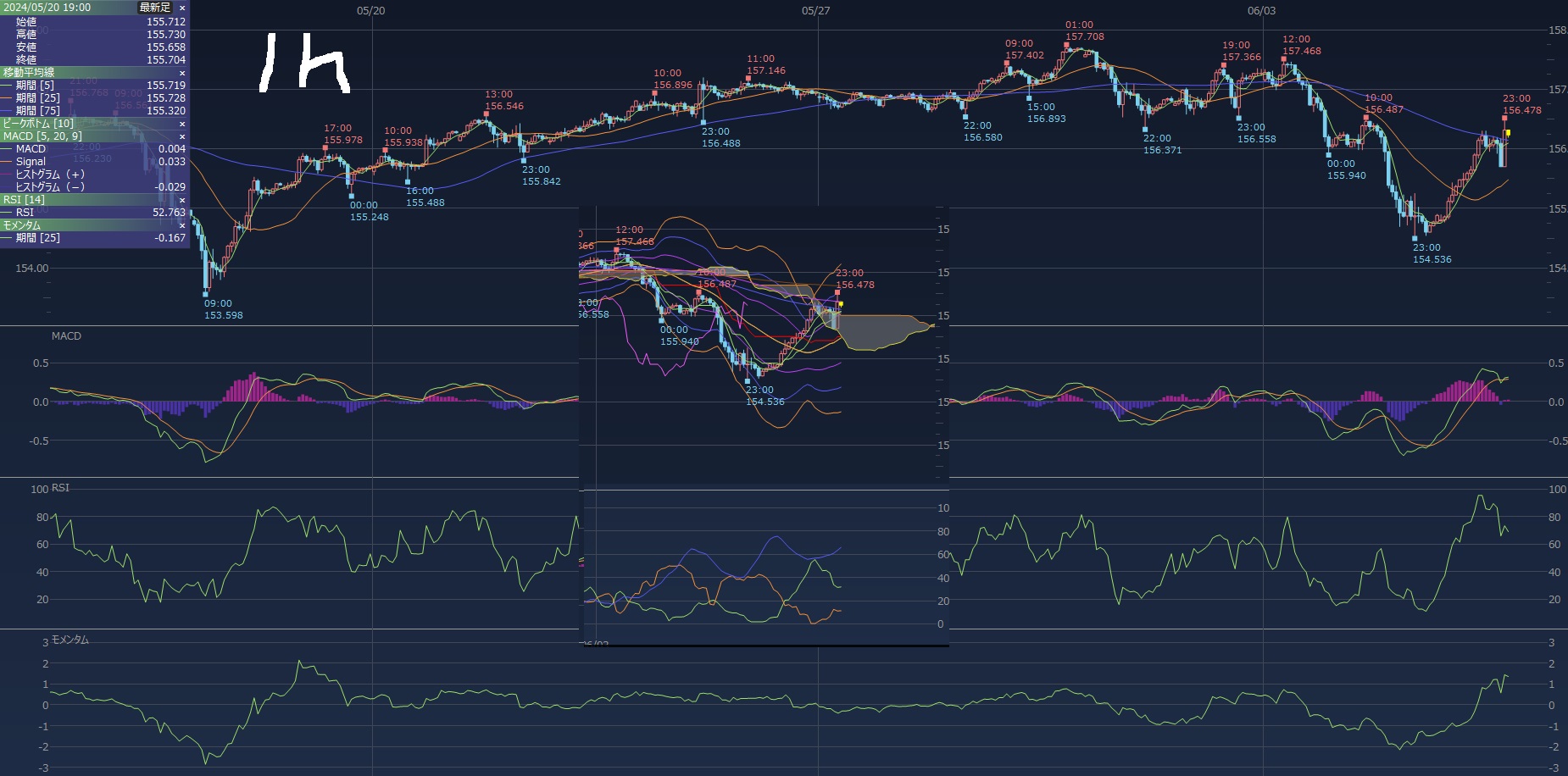This screenshot has width=1568, height=776.
Task: Click the 期間 [5] moving average entry
Action: point(34,86)
